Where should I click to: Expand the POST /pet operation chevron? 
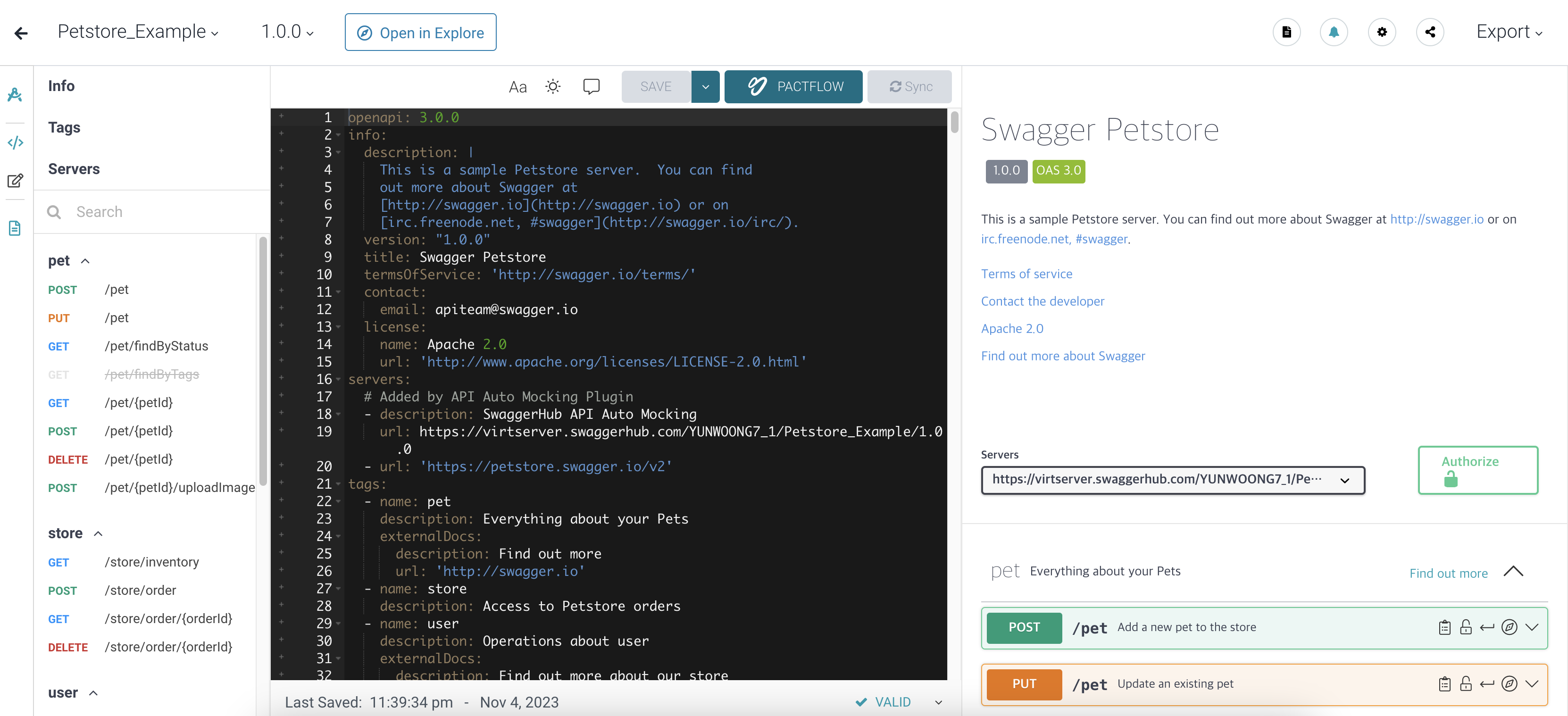(1532, 627)
